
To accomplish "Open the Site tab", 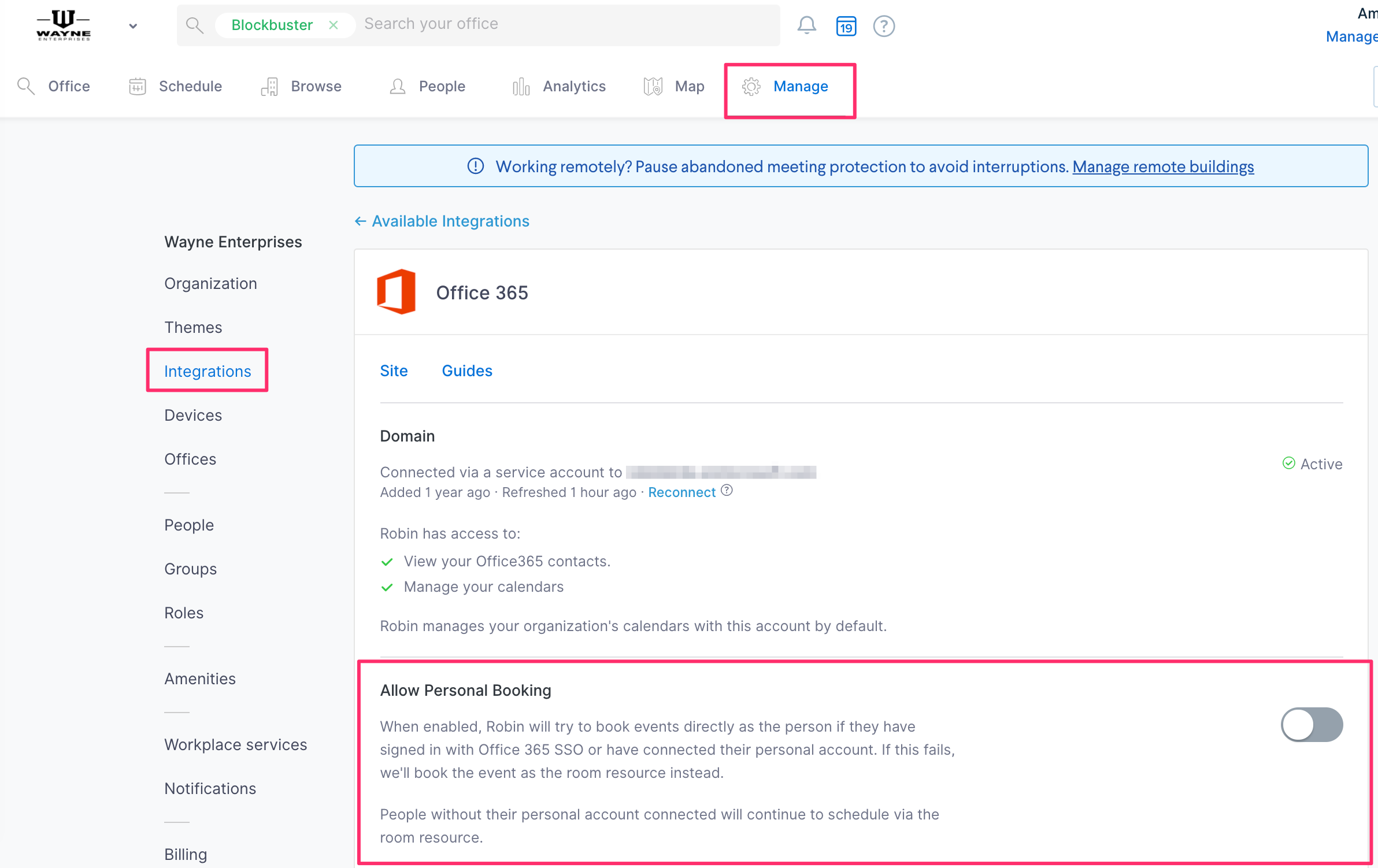I will point(394,370).
